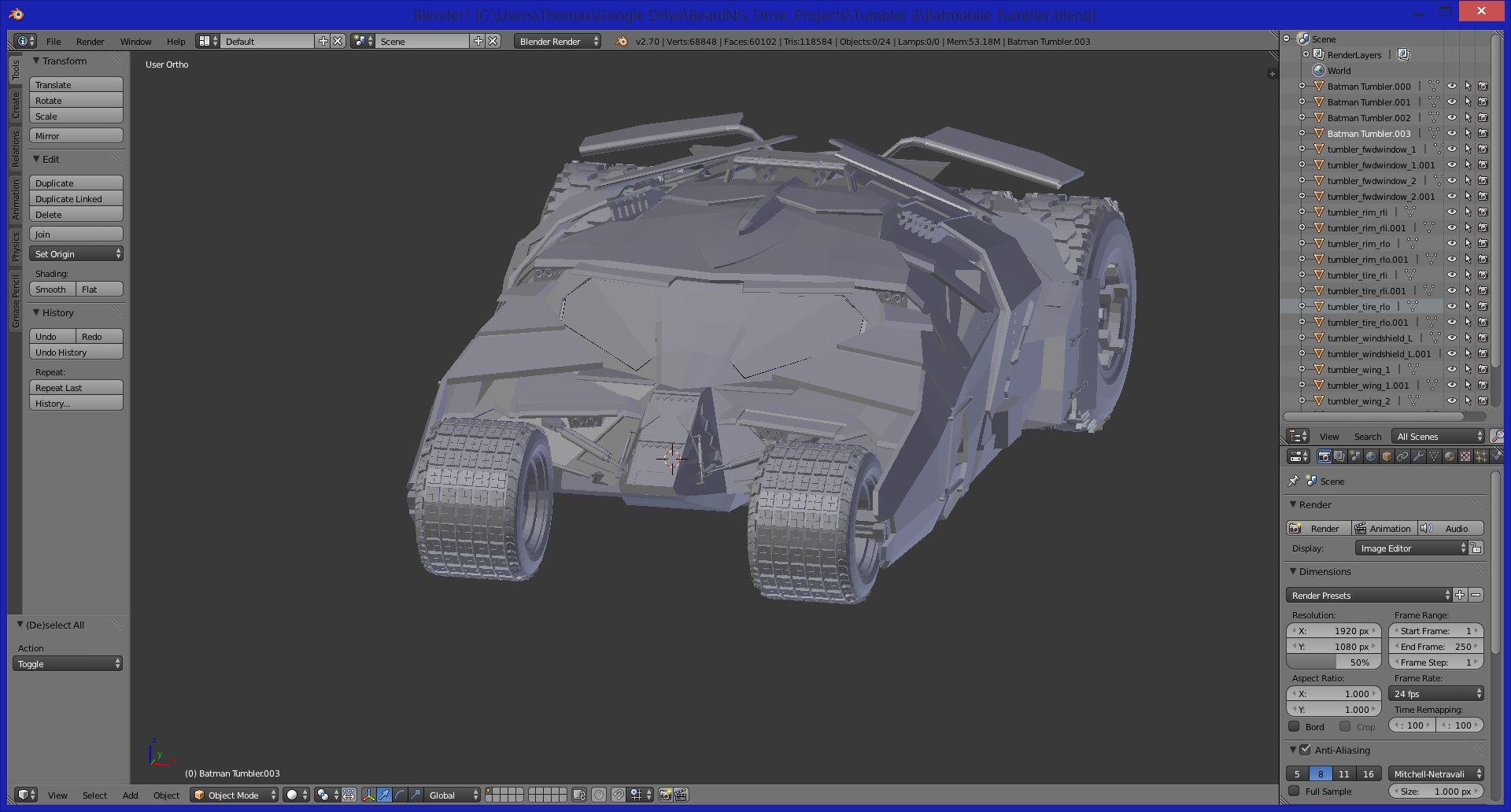Toggle the Anti-Aliasing checkbox
The width and height of the screenshot is (1511, 812).
tap(1306, 750)
